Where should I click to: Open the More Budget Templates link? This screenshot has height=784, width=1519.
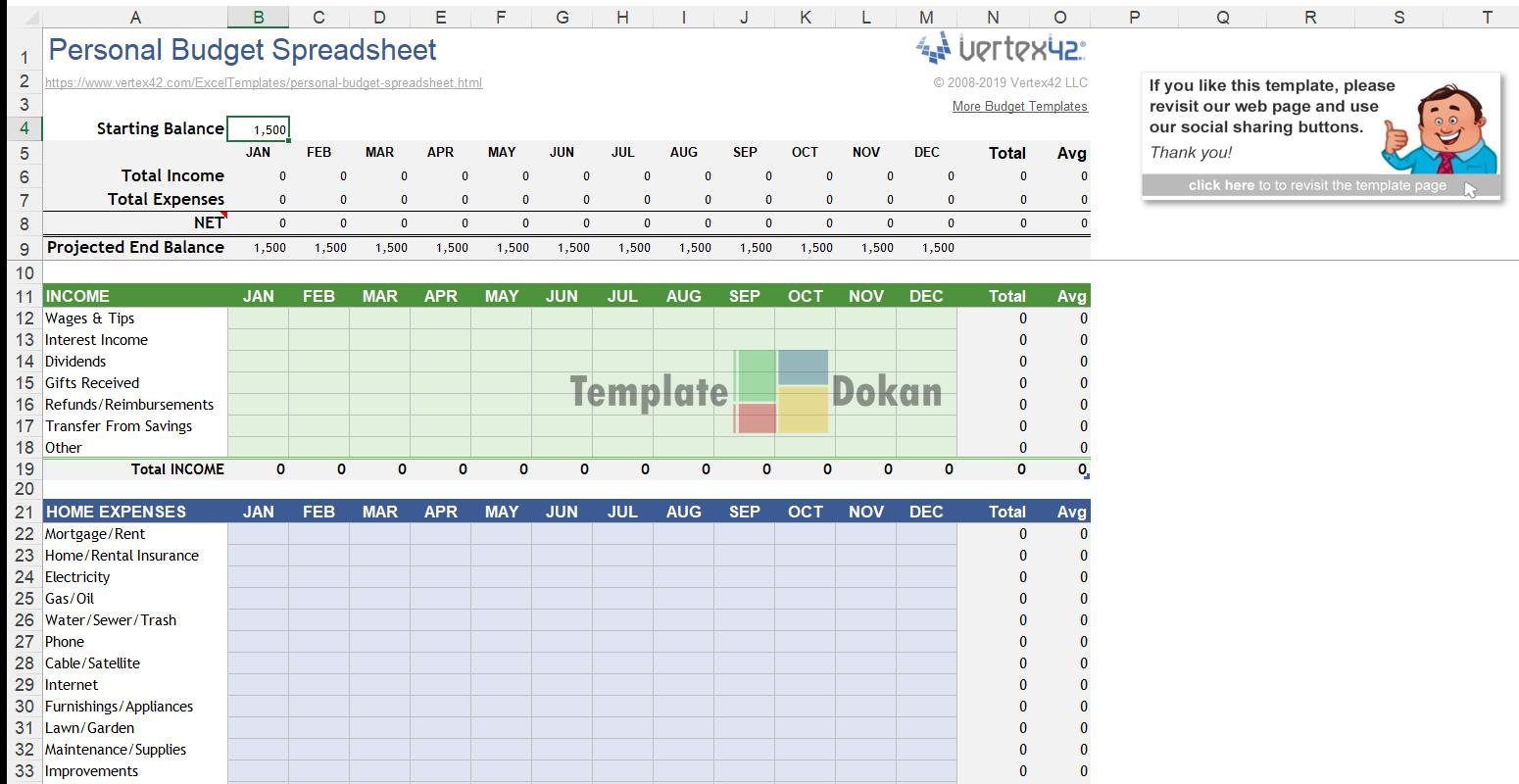coord(1019,106)
